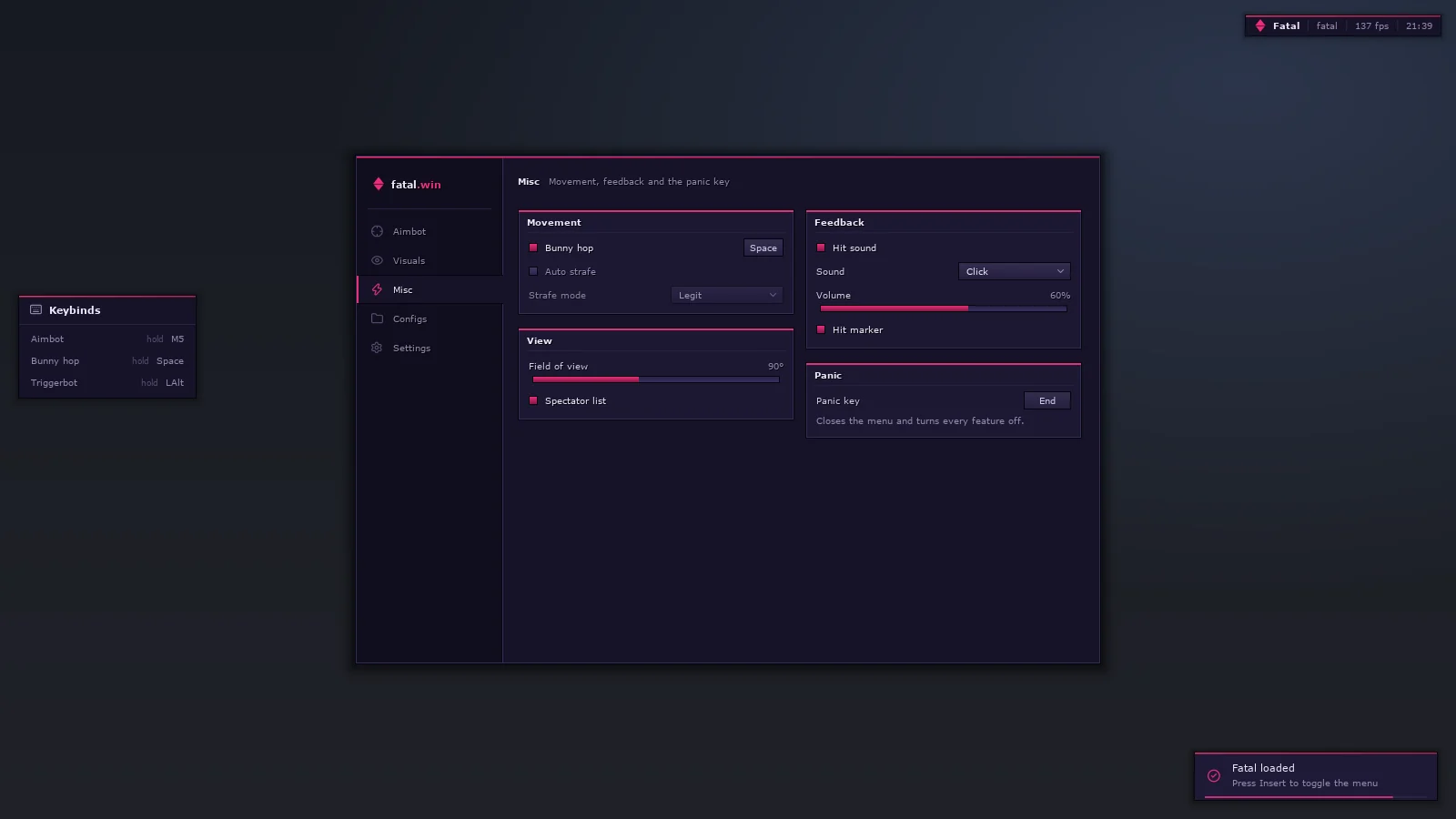Toggle the Spectator list checkbox
This screenshot has width=1456, height=819.
point(533,400)
